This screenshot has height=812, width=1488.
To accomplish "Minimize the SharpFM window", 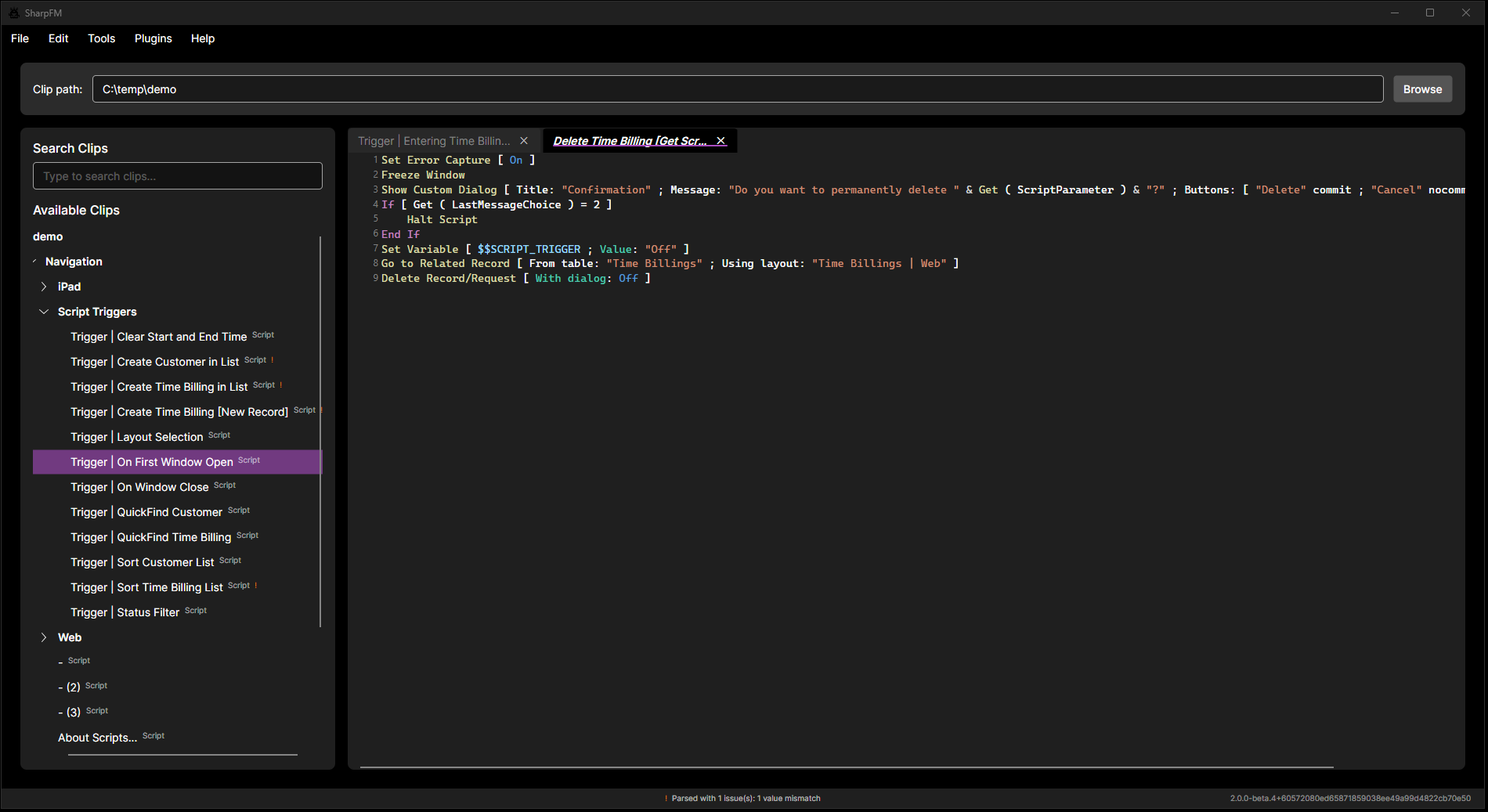I will click(1395, 13).
